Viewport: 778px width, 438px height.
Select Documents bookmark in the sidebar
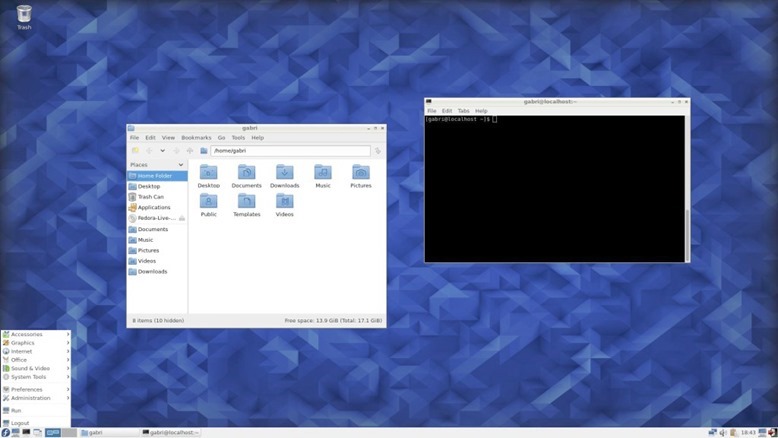point(157,229)
